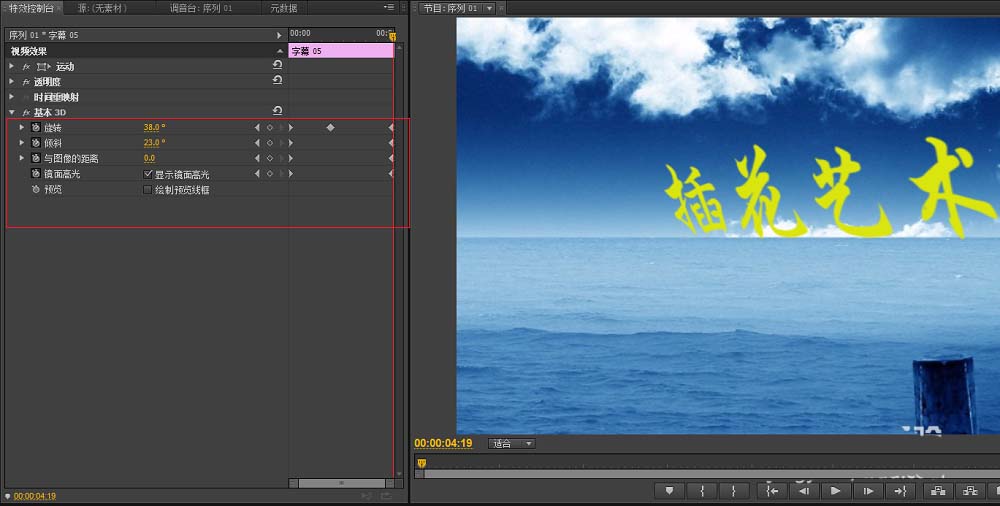Switch to 特效控制台 tab
The width and height of the screenshot is (1000, 506).
[x=31, y=8]
